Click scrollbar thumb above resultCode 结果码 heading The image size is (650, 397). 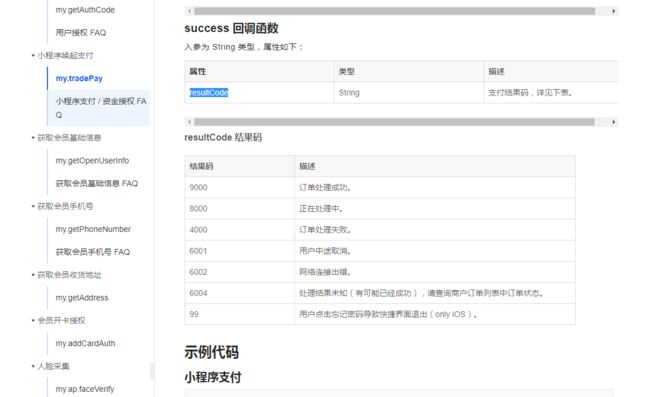(x=394, y=122)
